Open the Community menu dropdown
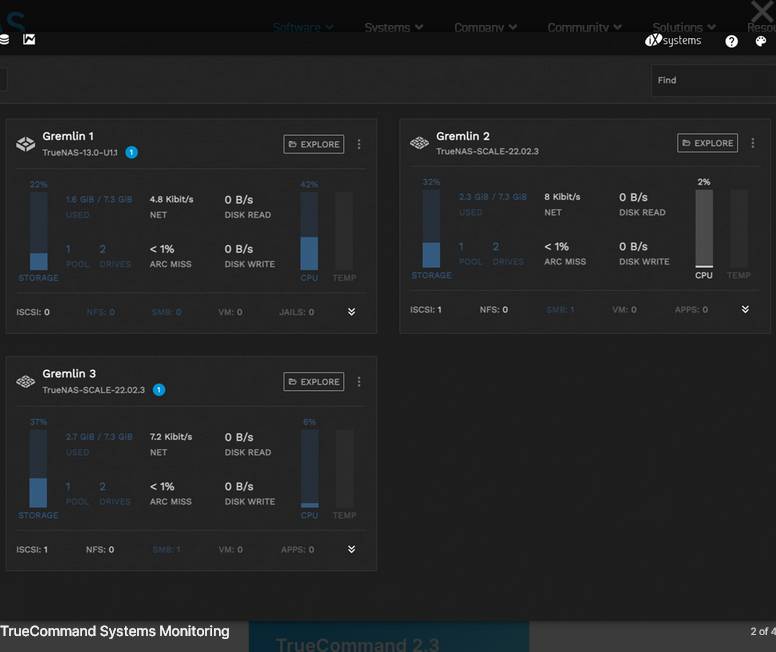 click(584, 28)
